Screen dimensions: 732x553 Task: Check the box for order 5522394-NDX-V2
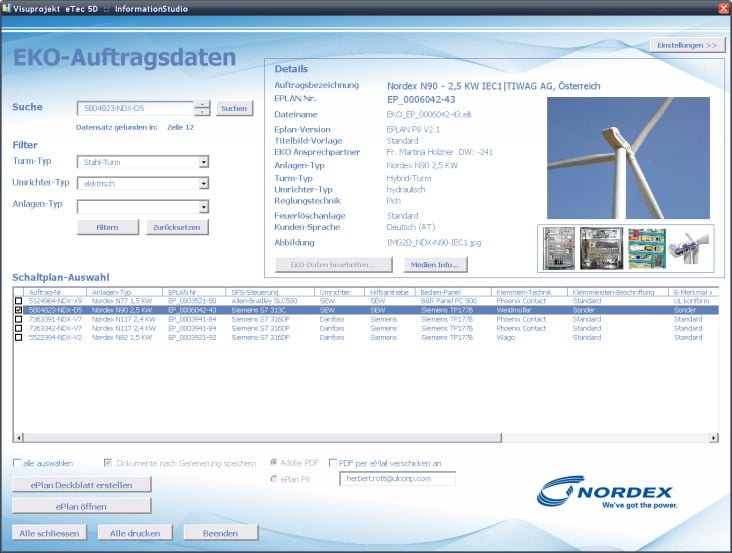pos(19,337)
